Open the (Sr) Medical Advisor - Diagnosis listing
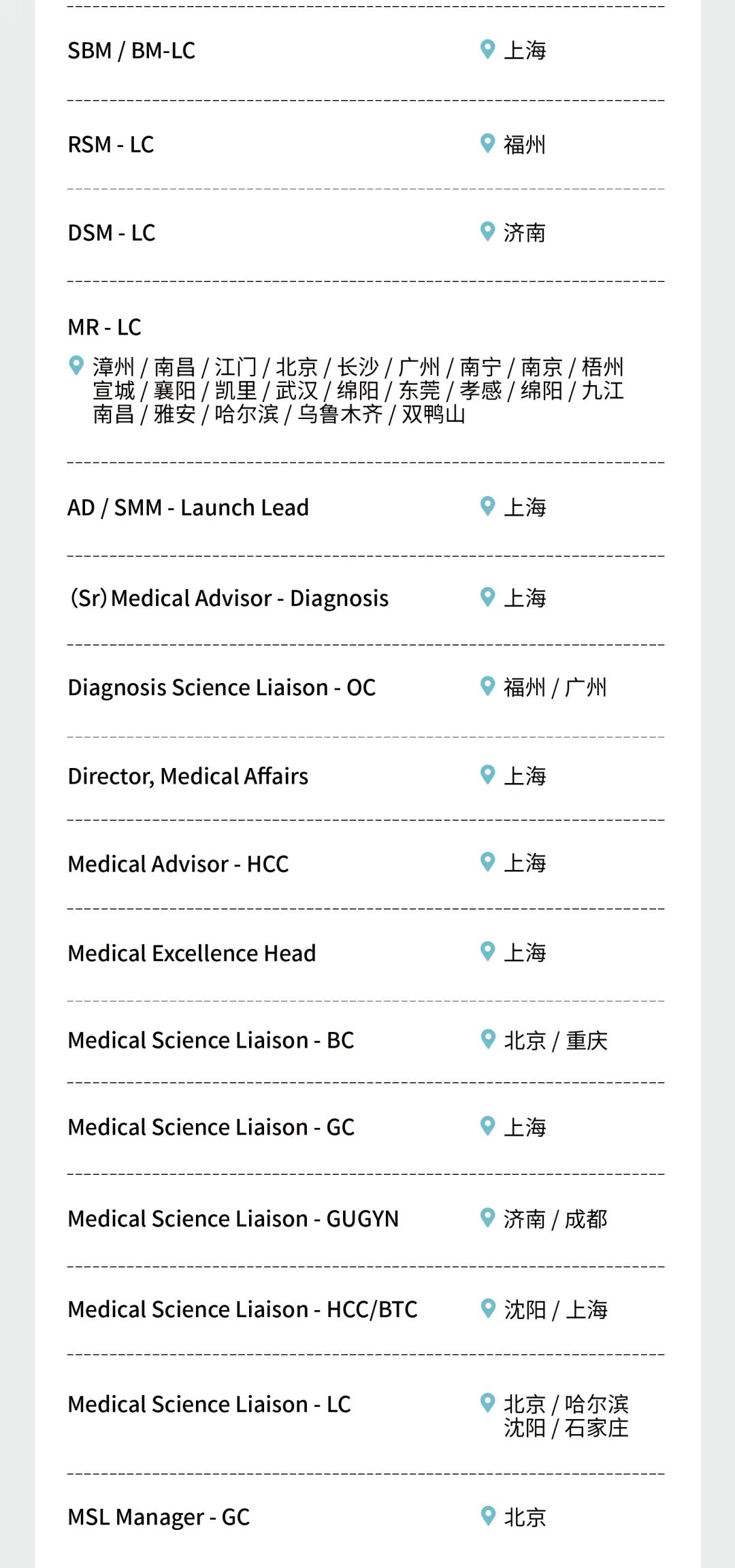 point(229,598)
